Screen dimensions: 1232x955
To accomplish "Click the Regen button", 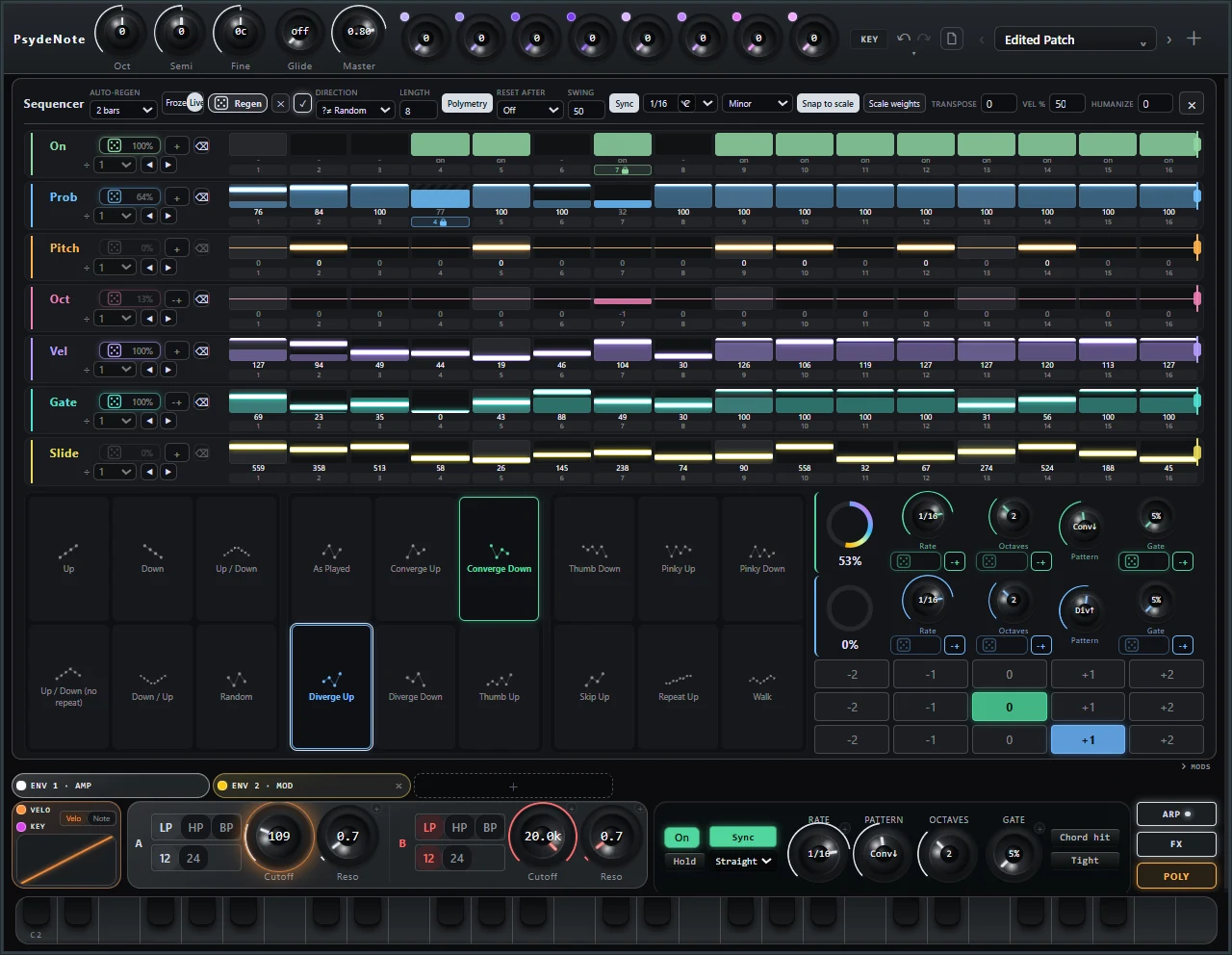I will click(x=239, y=103).
